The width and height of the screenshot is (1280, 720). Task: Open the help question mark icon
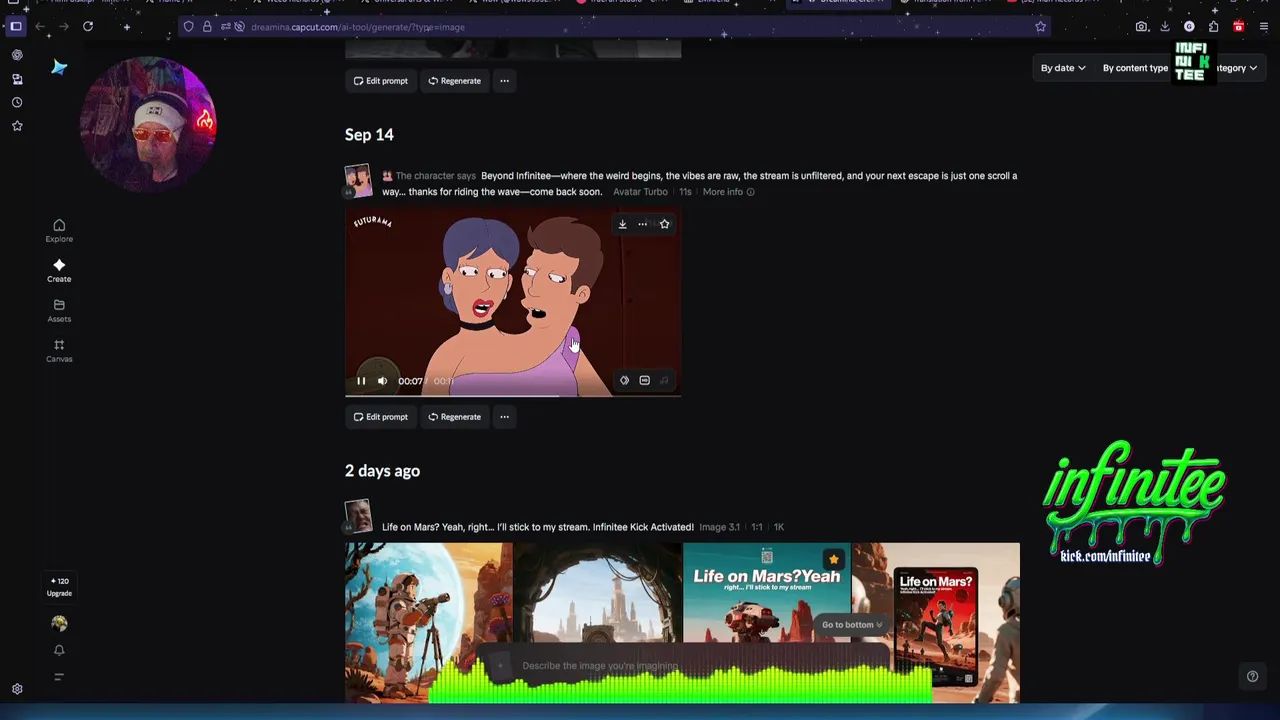(1252, 677)
